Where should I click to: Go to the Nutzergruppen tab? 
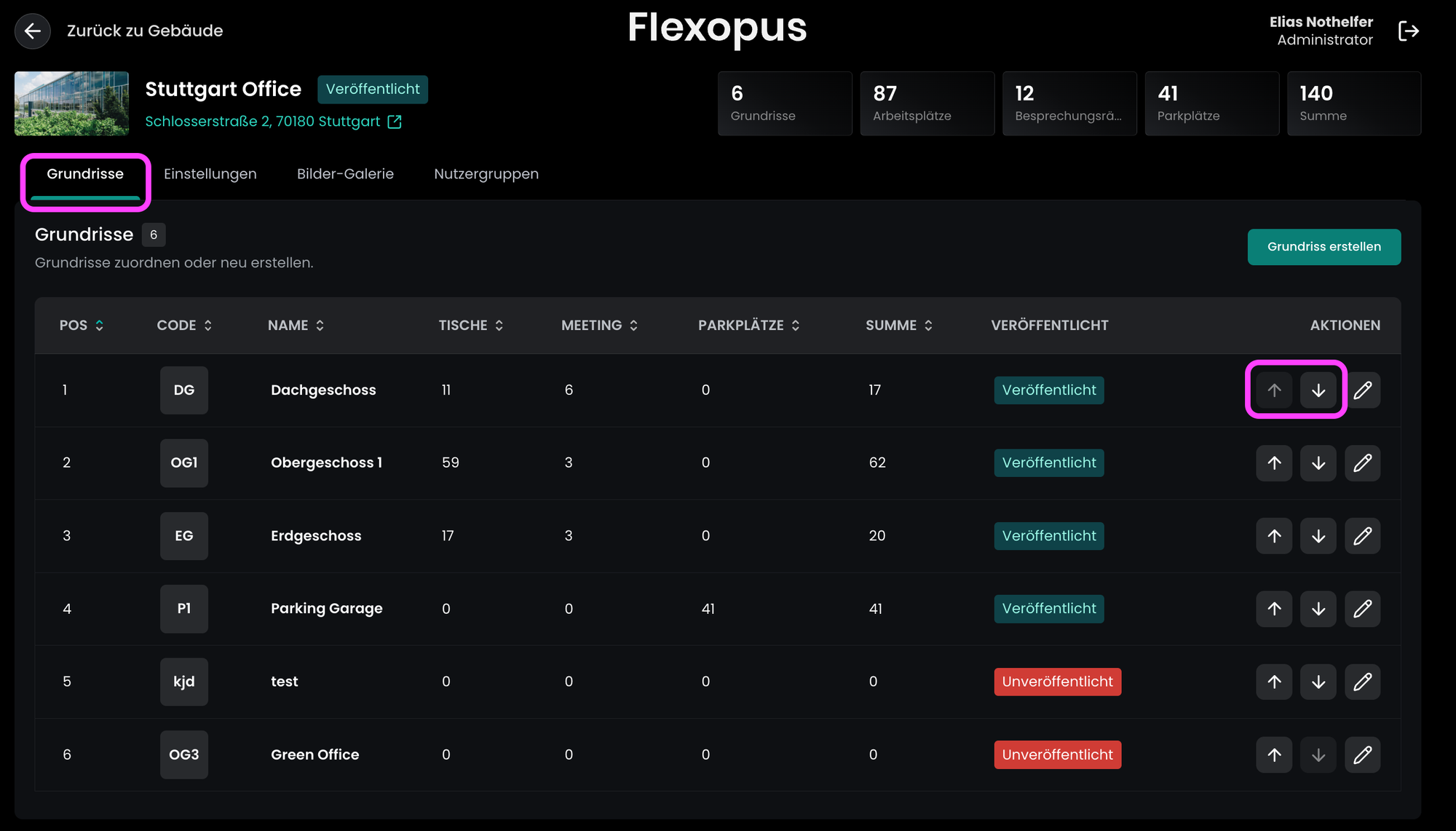tap(486, 174)
